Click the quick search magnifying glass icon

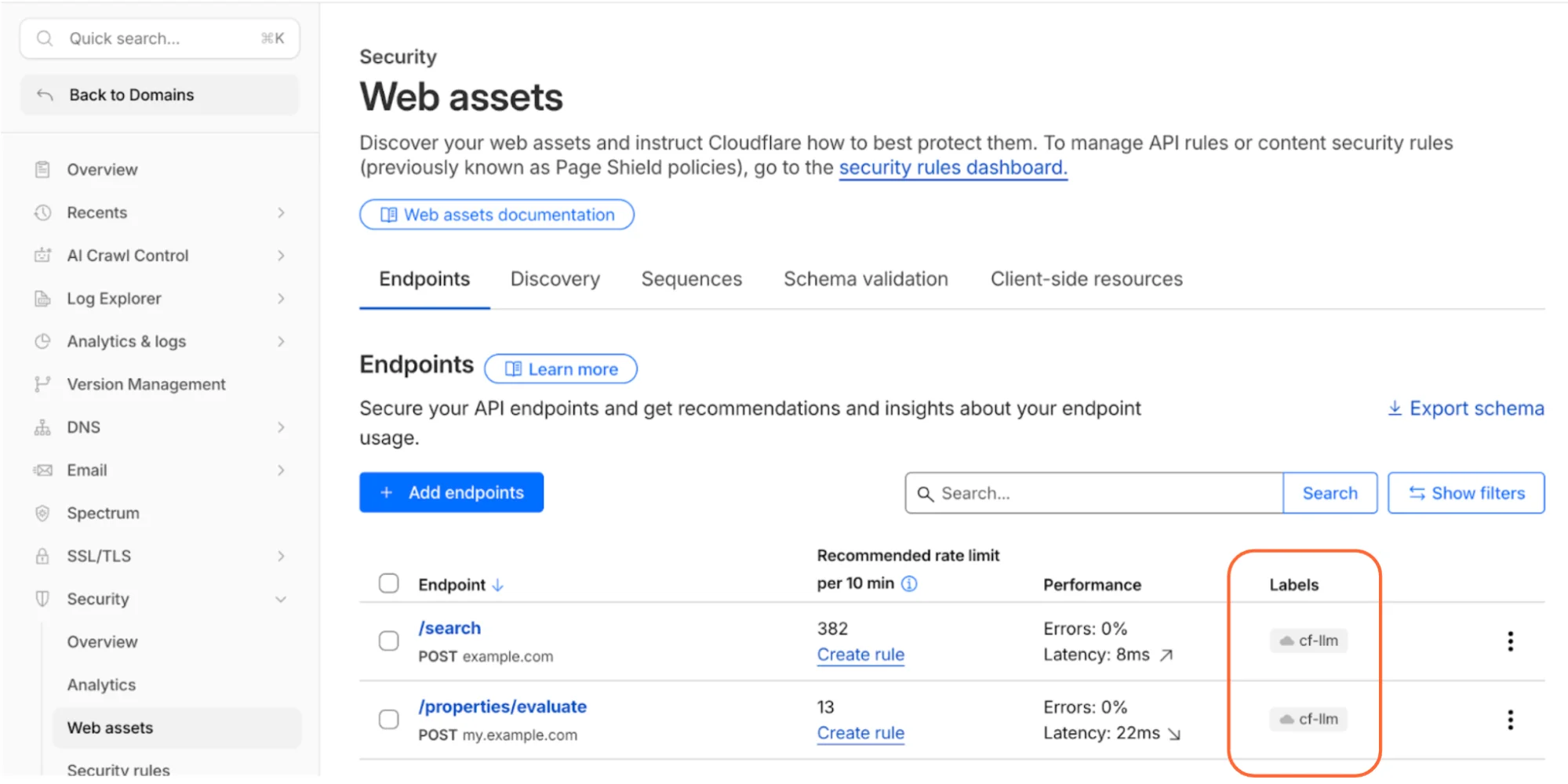45,38
